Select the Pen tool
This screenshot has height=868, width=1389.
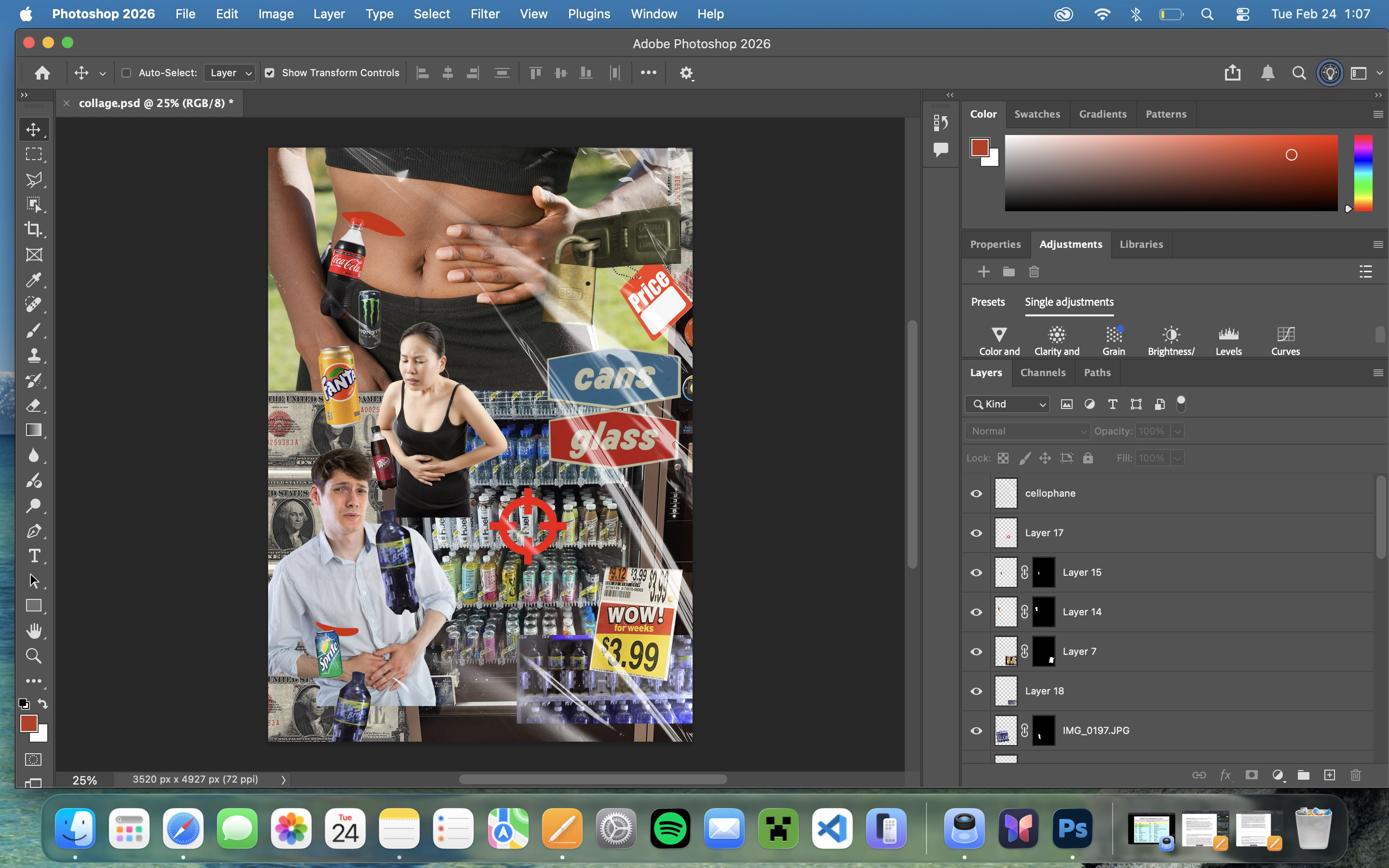[33, 531]
